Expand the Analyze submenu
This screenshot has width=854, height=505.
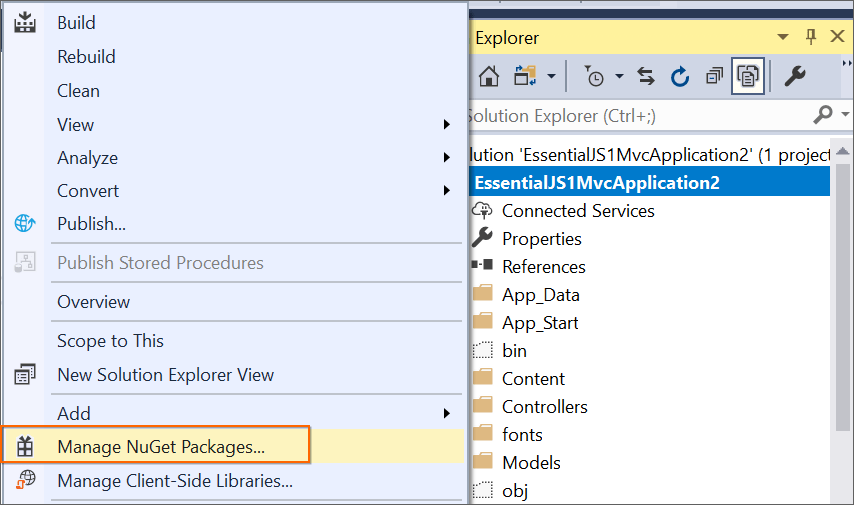pyautogui.click(x=447, y=157)
